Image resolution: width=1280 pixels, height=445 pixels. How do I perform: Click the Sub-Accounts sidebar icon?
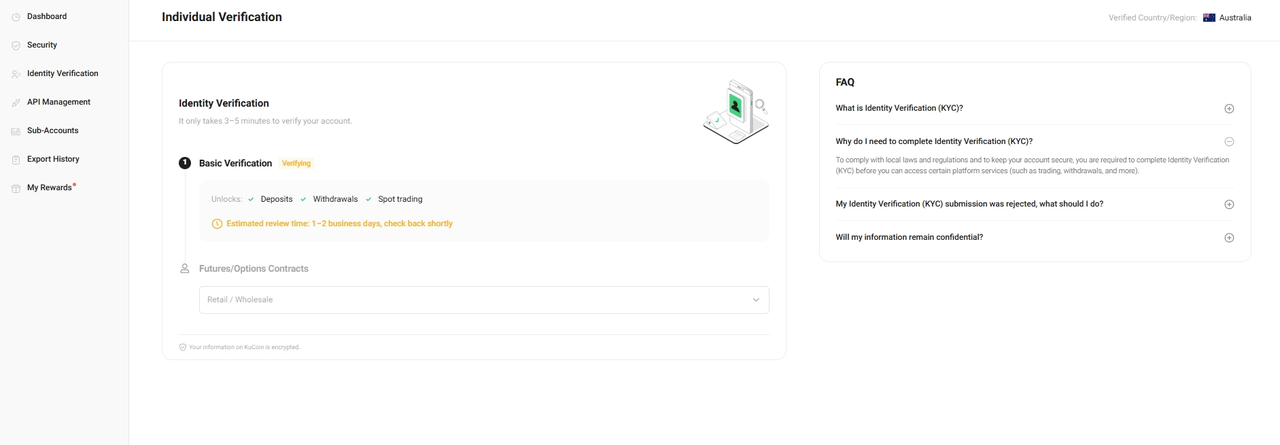tap(16, 131)
